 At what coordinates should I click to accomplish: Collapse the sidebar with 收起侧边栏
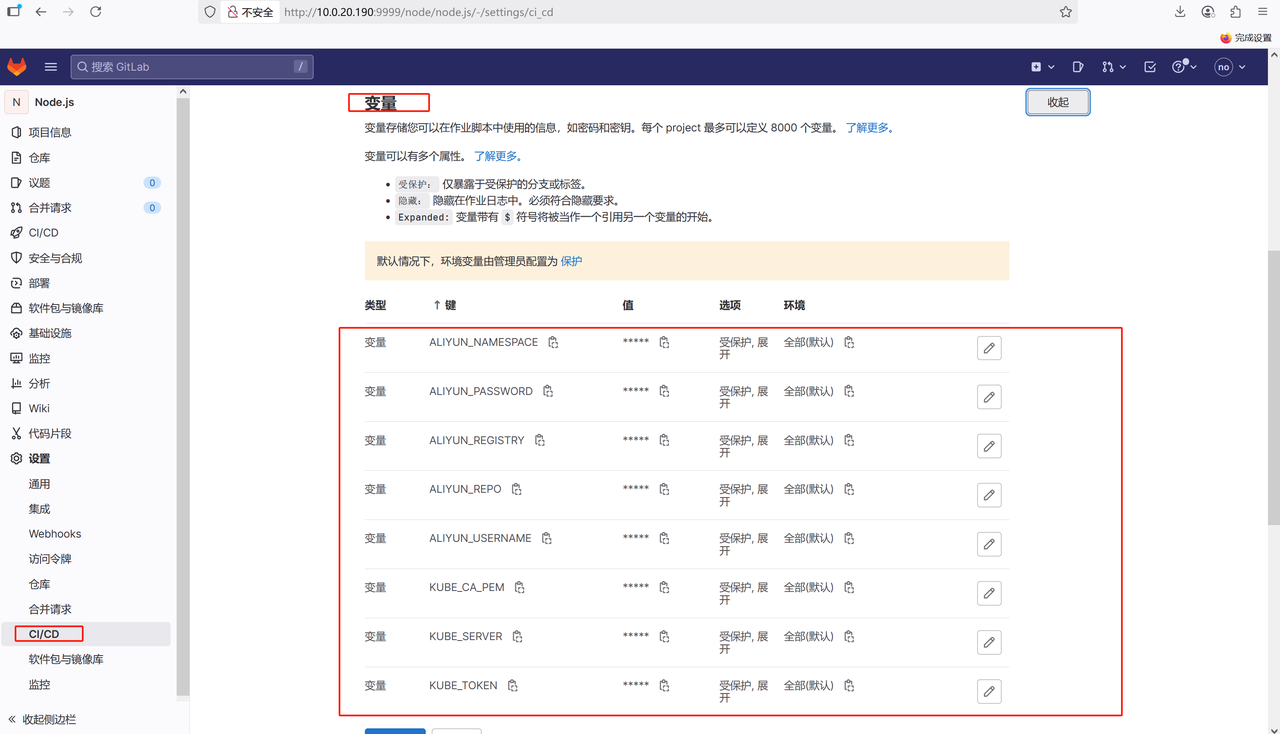tap(42, 719)
